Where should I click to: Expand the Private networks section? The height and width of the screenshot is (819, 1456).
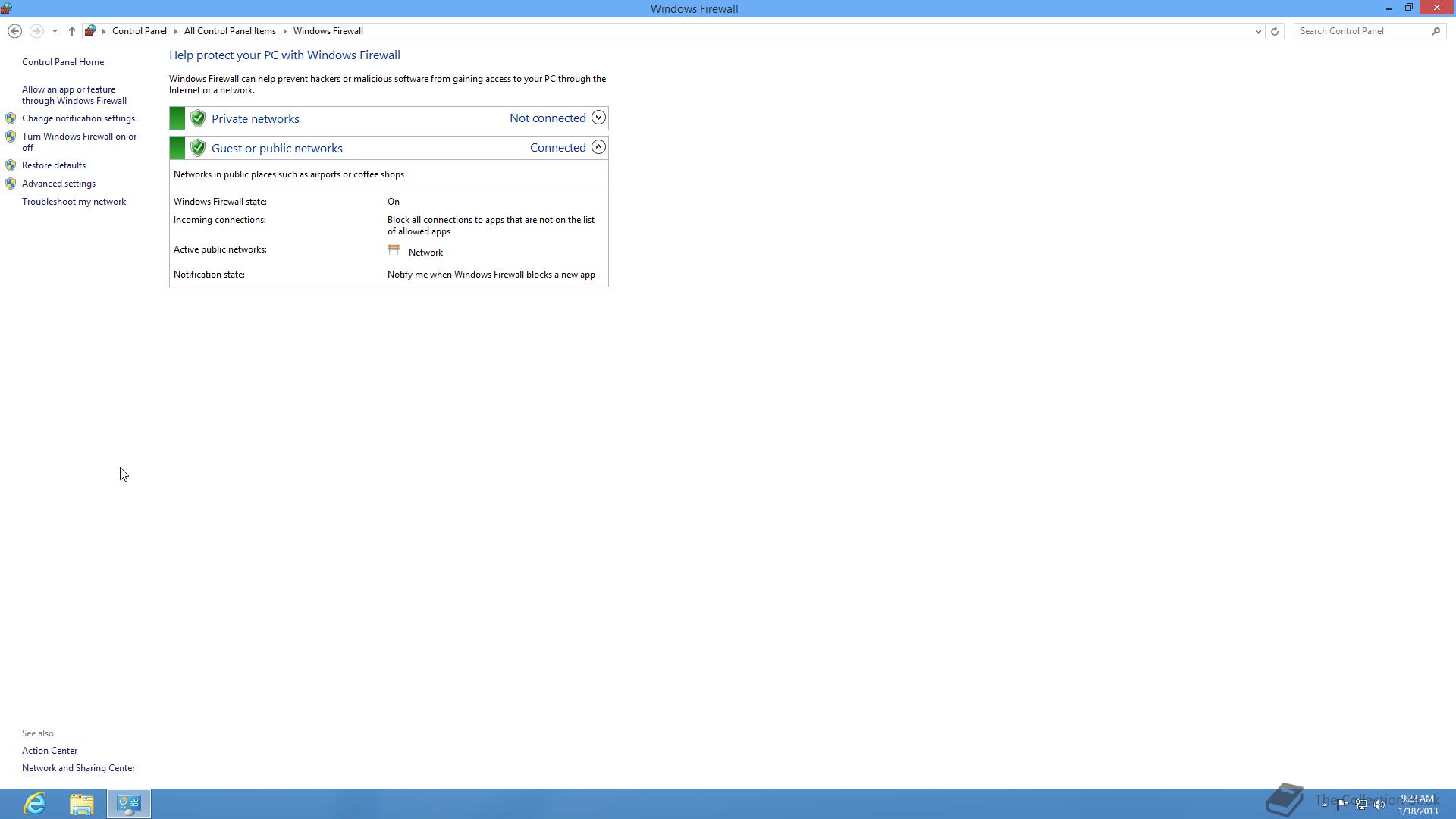click(598, 118)
